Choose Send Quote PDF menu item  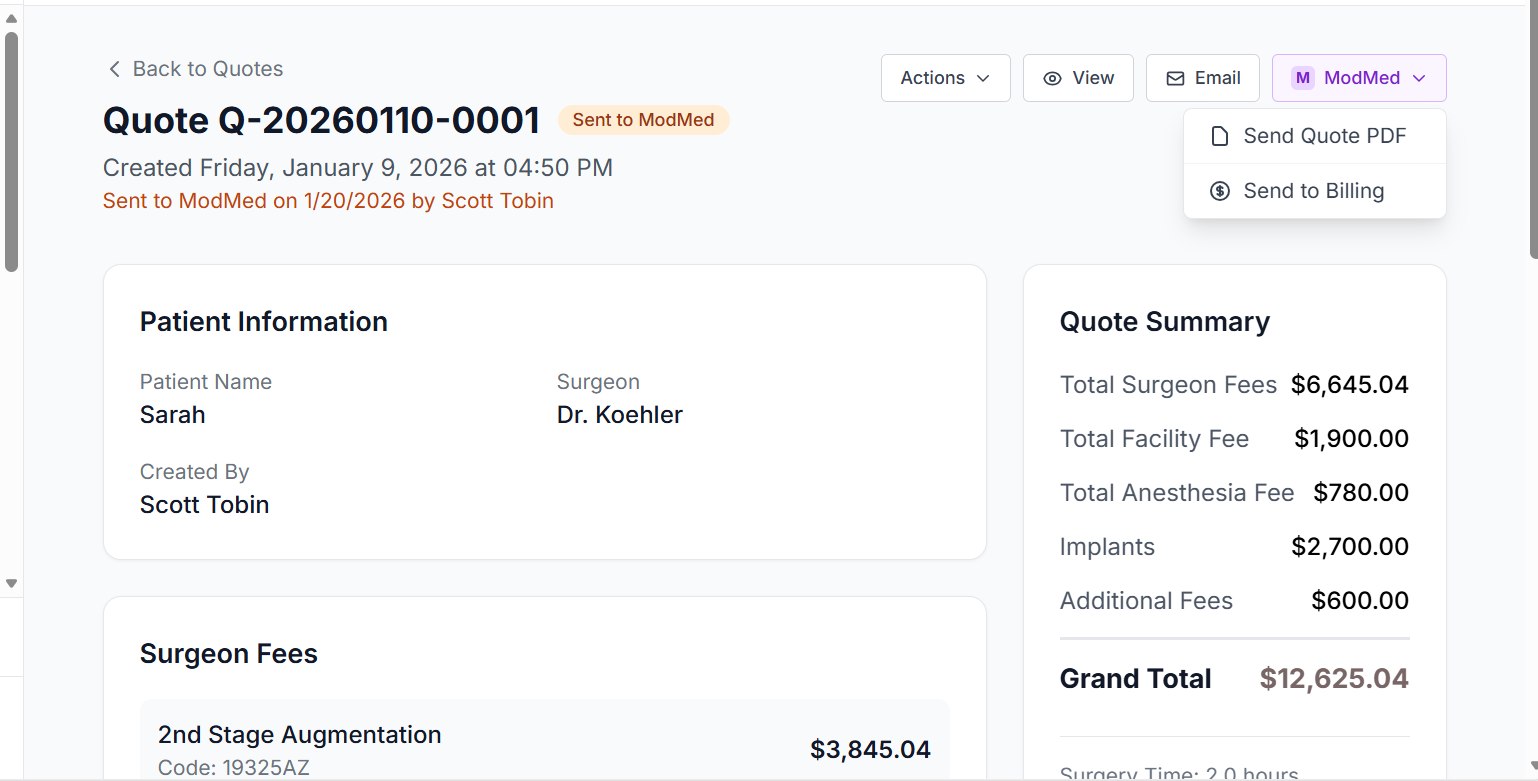tap(1315, 136)
